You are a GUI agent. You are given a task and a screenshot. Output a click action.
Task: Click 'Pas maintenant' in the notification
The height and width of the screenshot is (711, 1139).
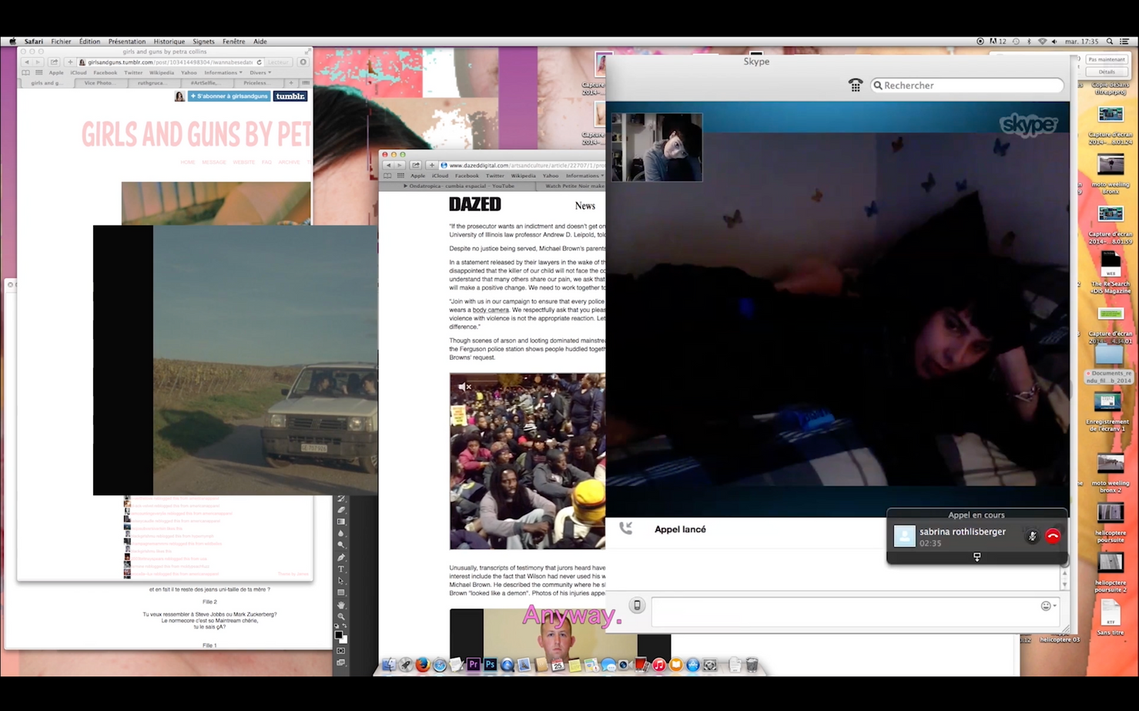click(x=1106, y=60)
